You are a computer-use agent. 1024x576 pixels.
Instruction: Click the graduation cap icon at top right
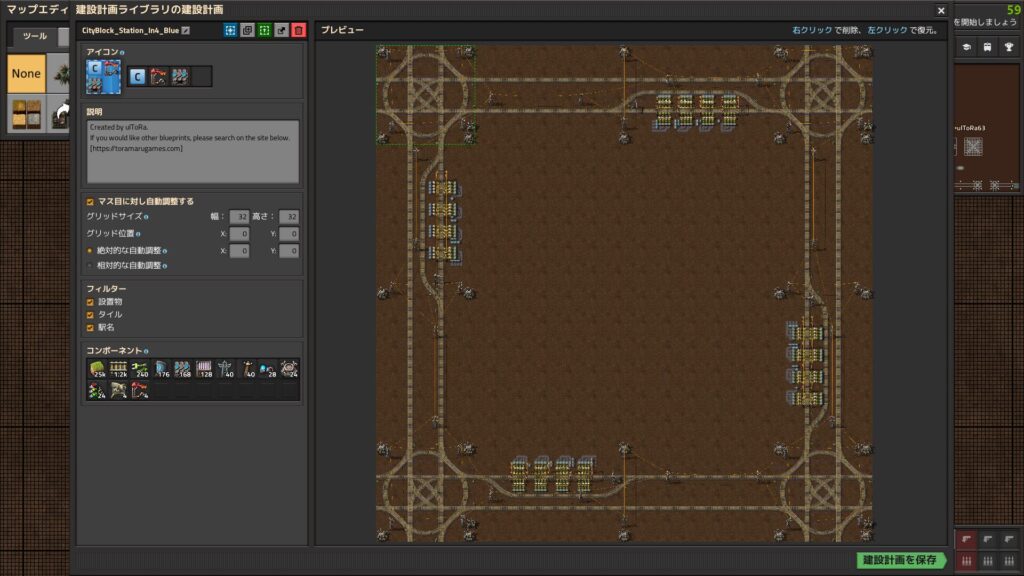pos(967,47)
